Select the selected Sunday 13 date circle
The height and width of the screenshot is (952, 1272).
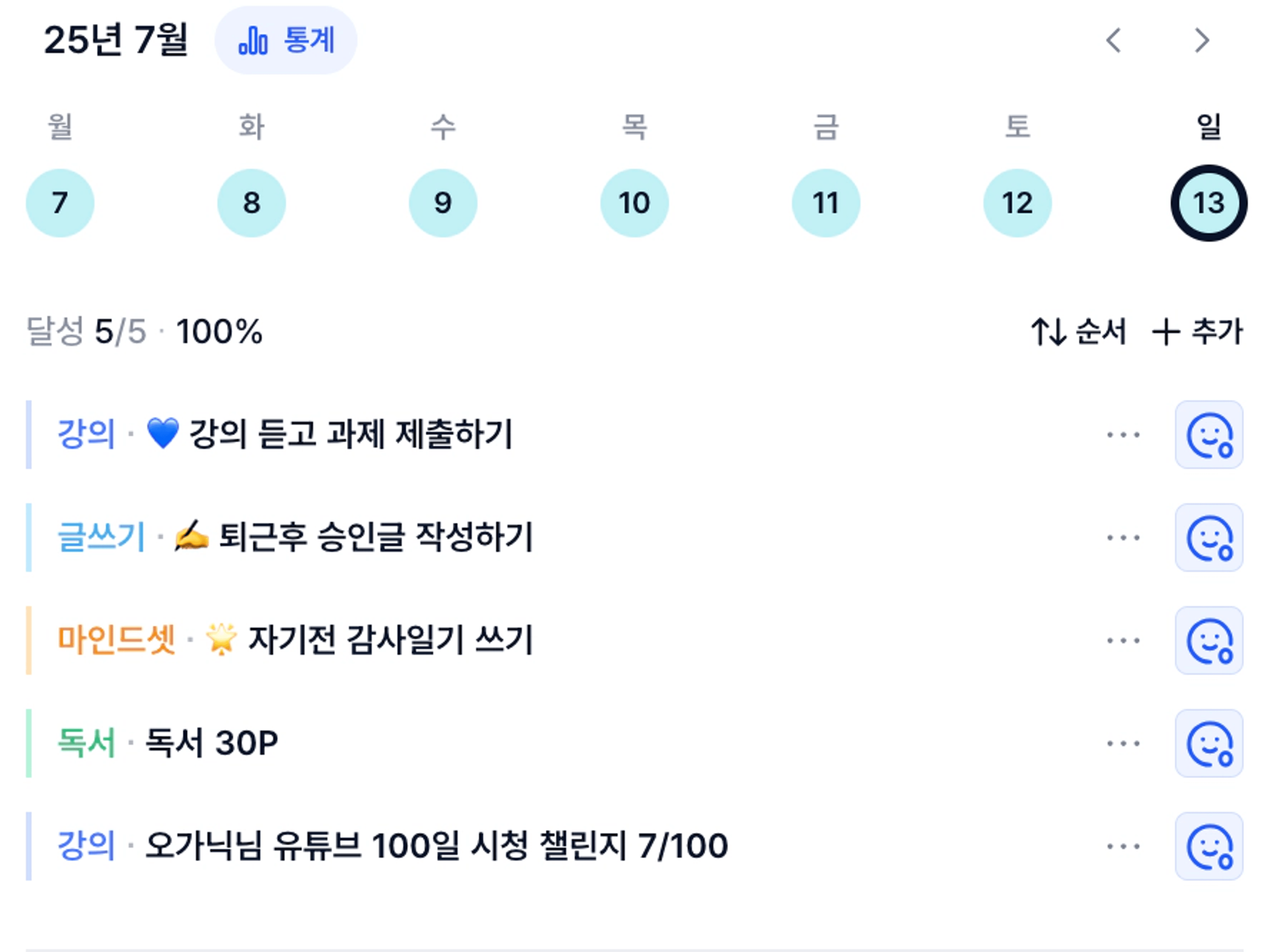[x=1209, y=203]
